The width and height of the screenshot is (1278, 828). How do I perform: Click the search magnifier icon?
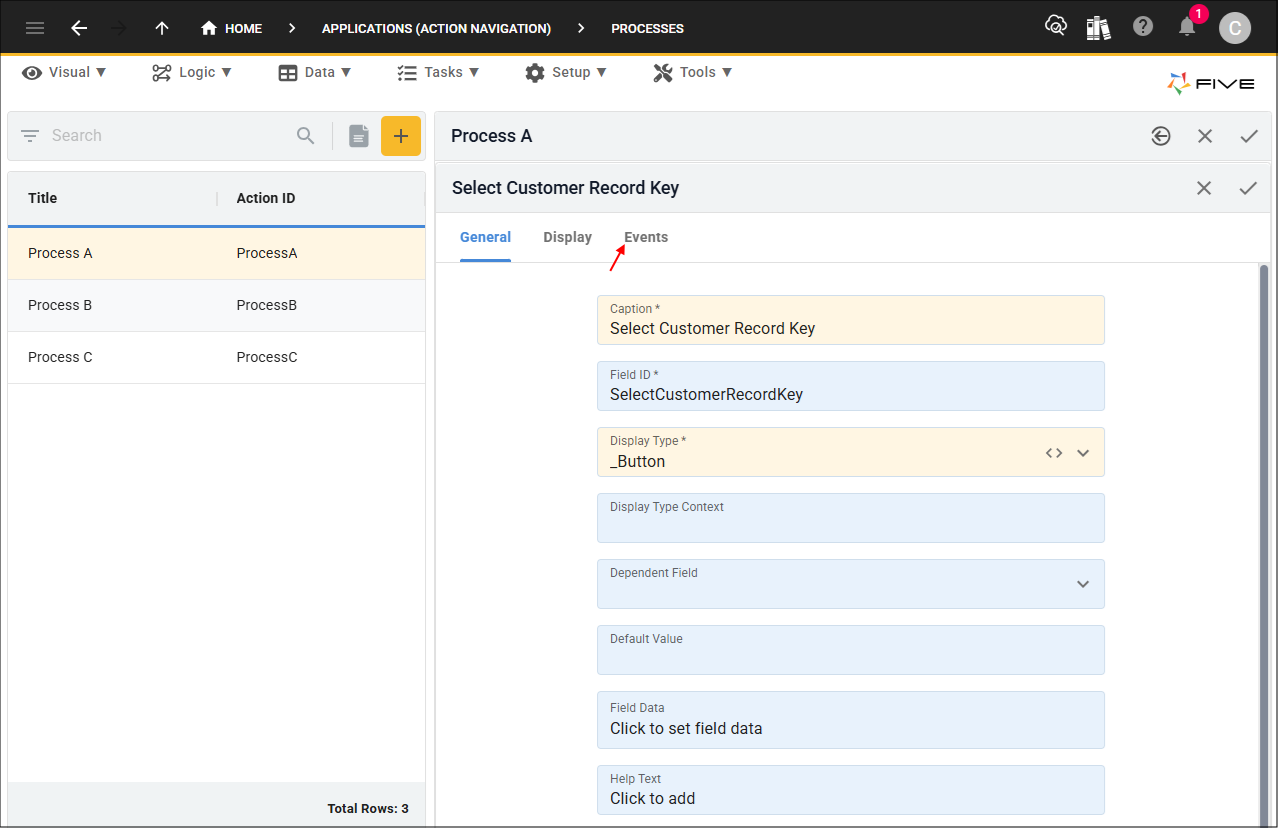(306, 136)
